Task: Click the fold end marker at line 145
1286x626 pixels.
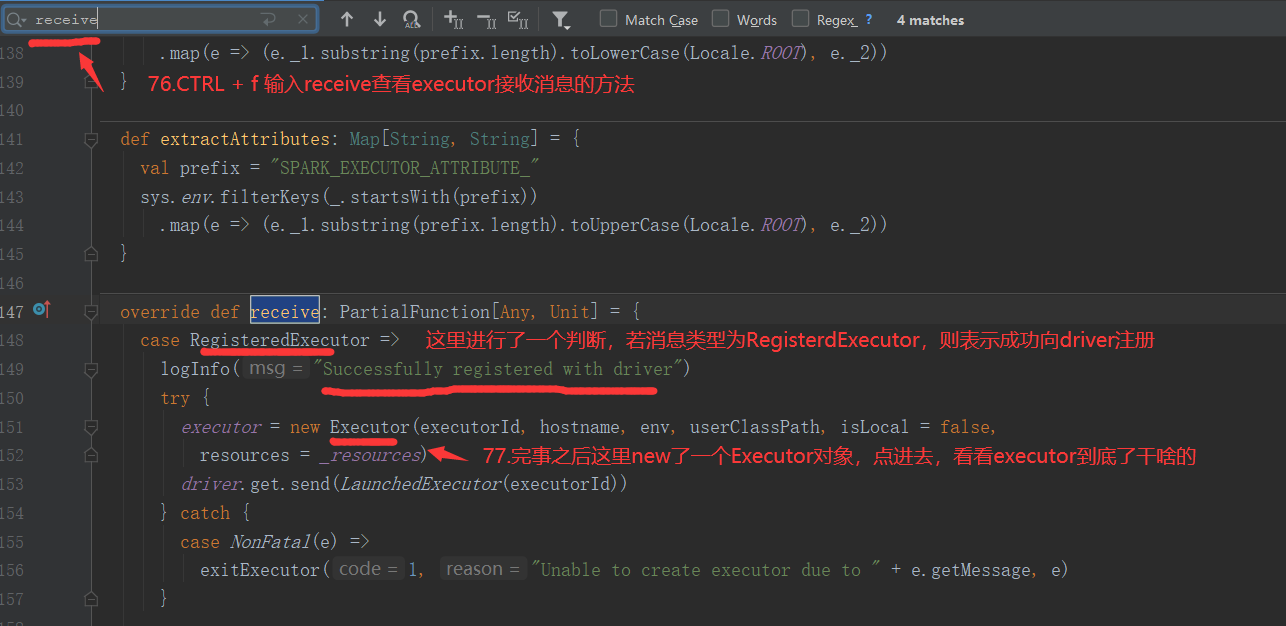Action: coord(91,254)
